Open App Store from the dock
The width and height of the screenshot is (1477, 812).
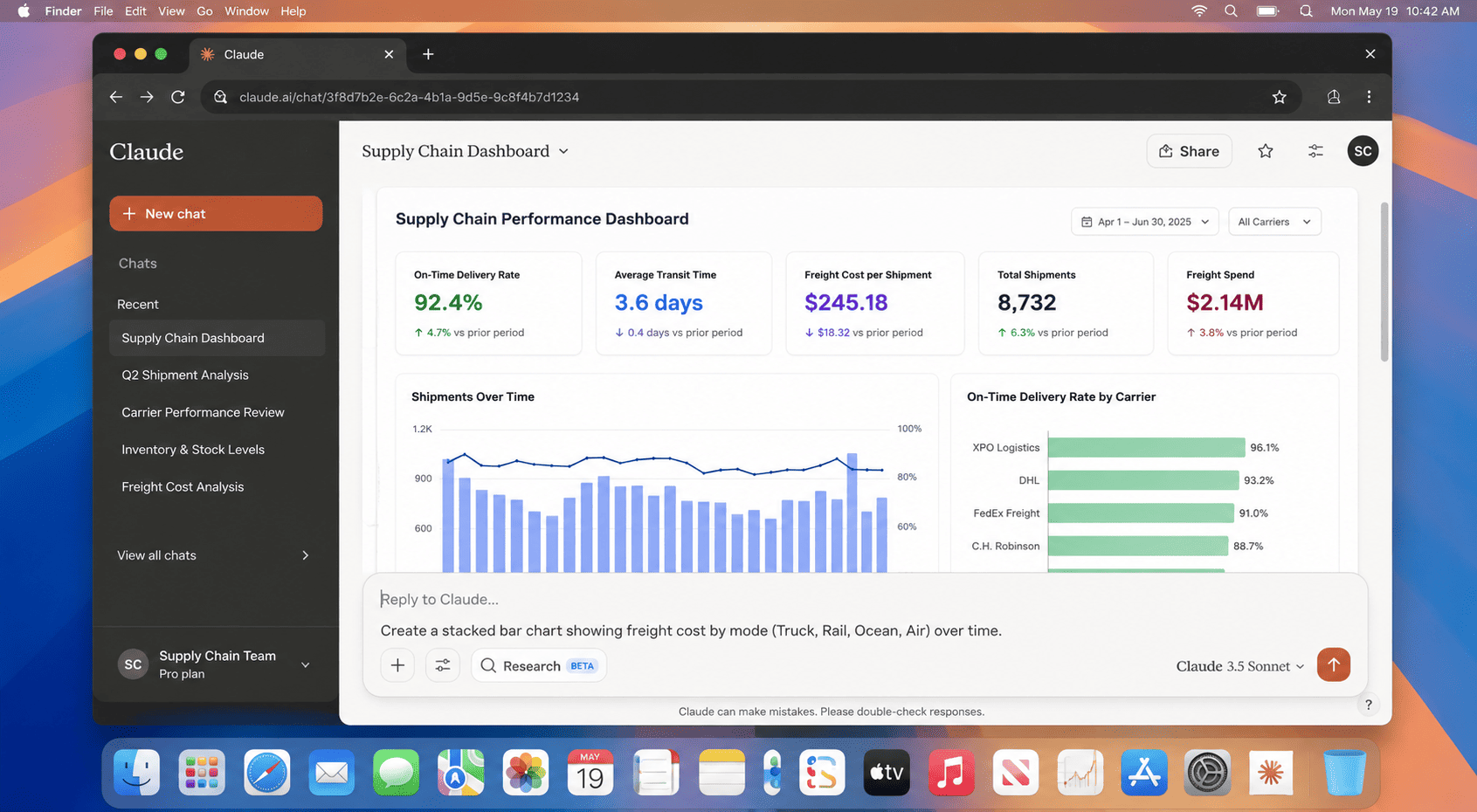[x=1143, y=773]
